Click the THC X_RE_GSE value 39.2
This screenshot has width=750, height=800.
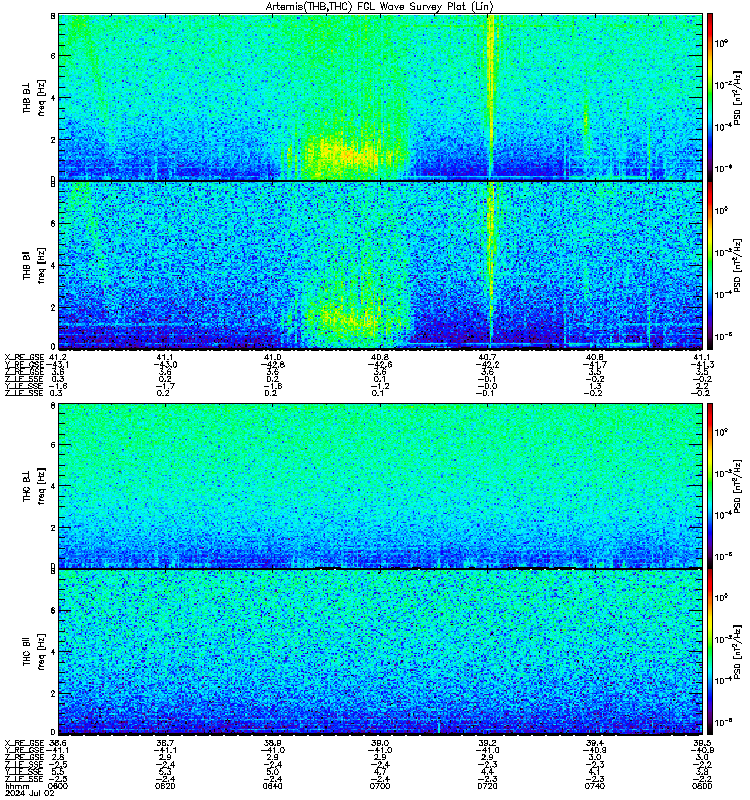[x=487, y=743]
